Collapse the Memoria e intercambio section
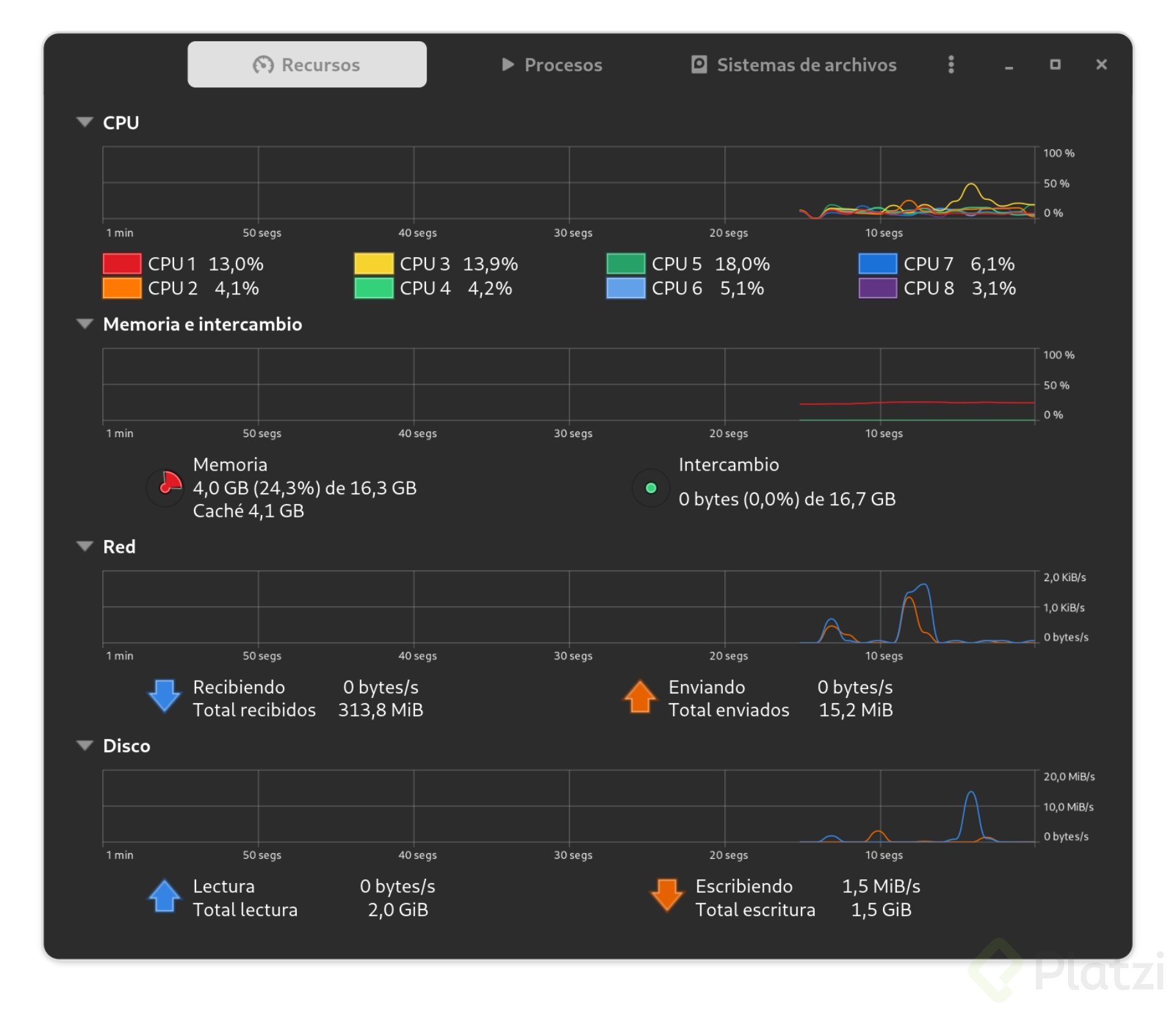Viewport: 1176px width, 1013px height. click(85, 323)
